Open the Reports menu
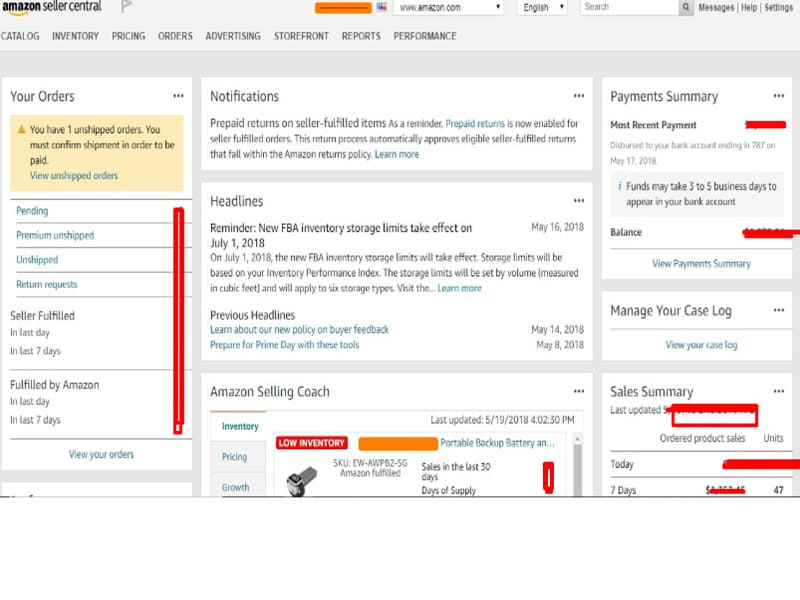The image size is (800, 600). (361, 36)
